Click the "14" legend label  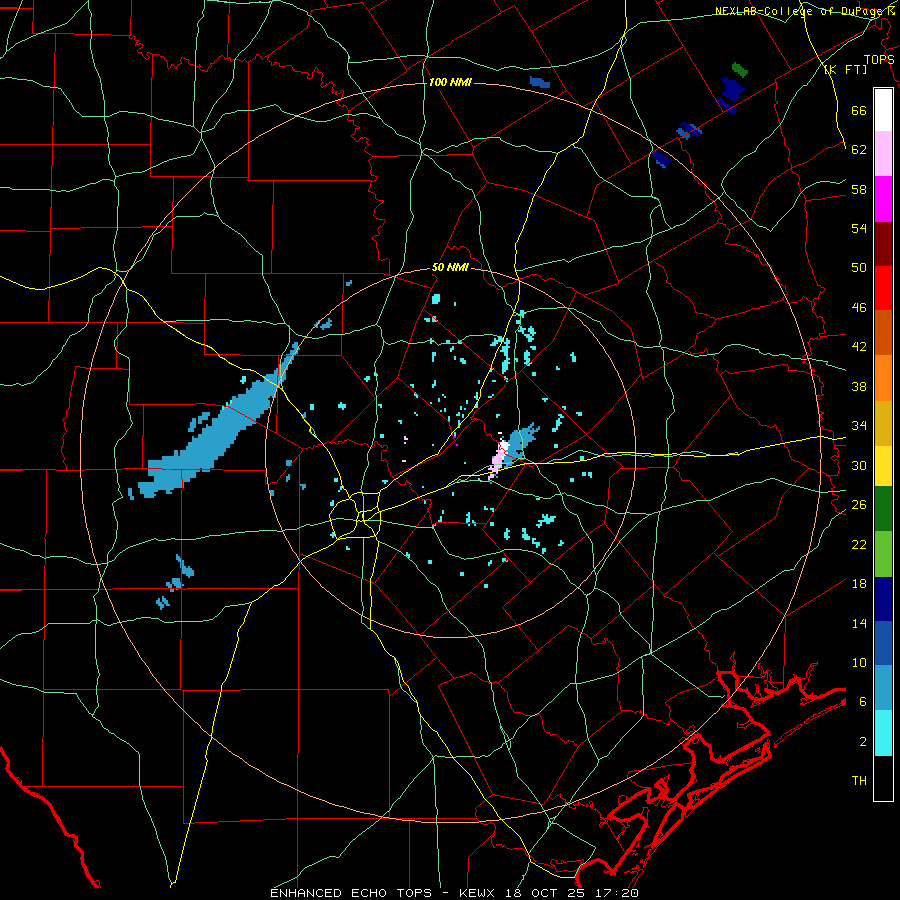pos(859,623)
